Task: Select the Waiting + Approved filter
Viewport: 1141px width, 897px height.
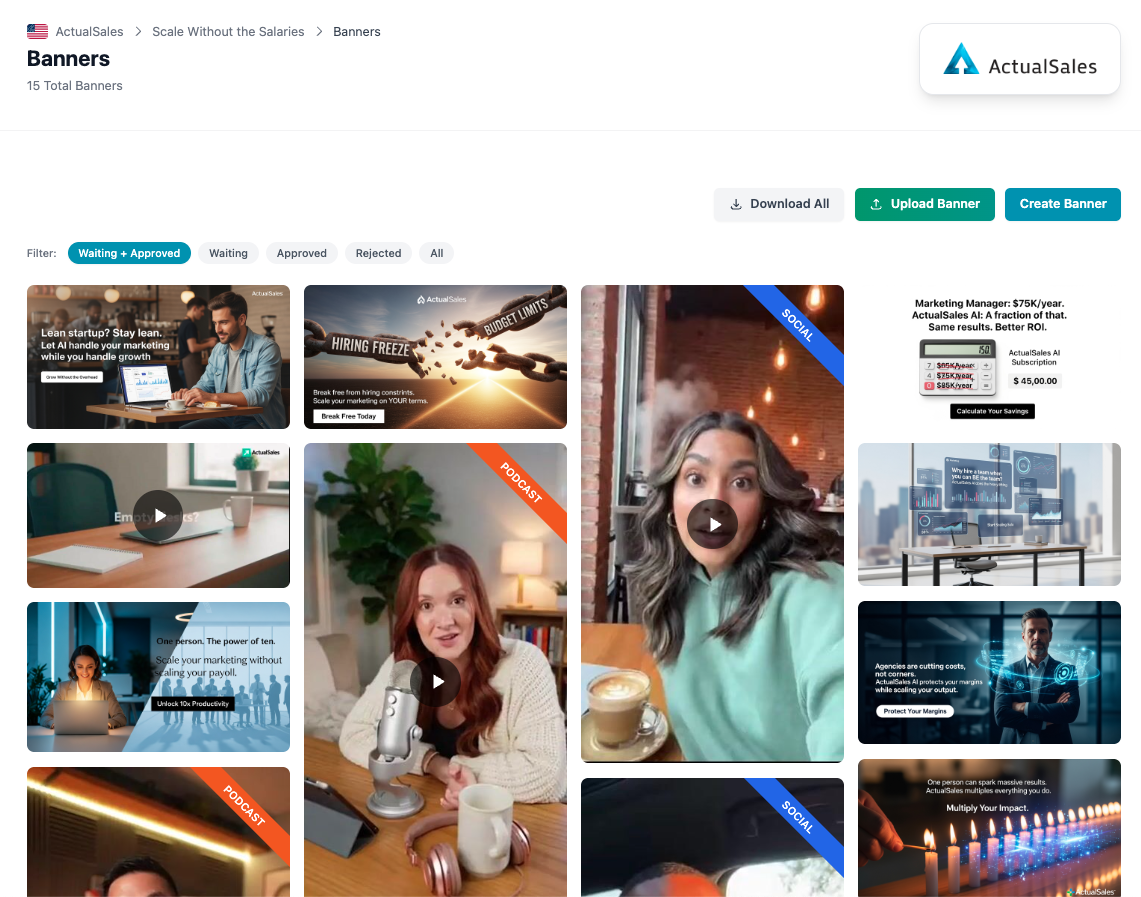Action: click(129, 253)
